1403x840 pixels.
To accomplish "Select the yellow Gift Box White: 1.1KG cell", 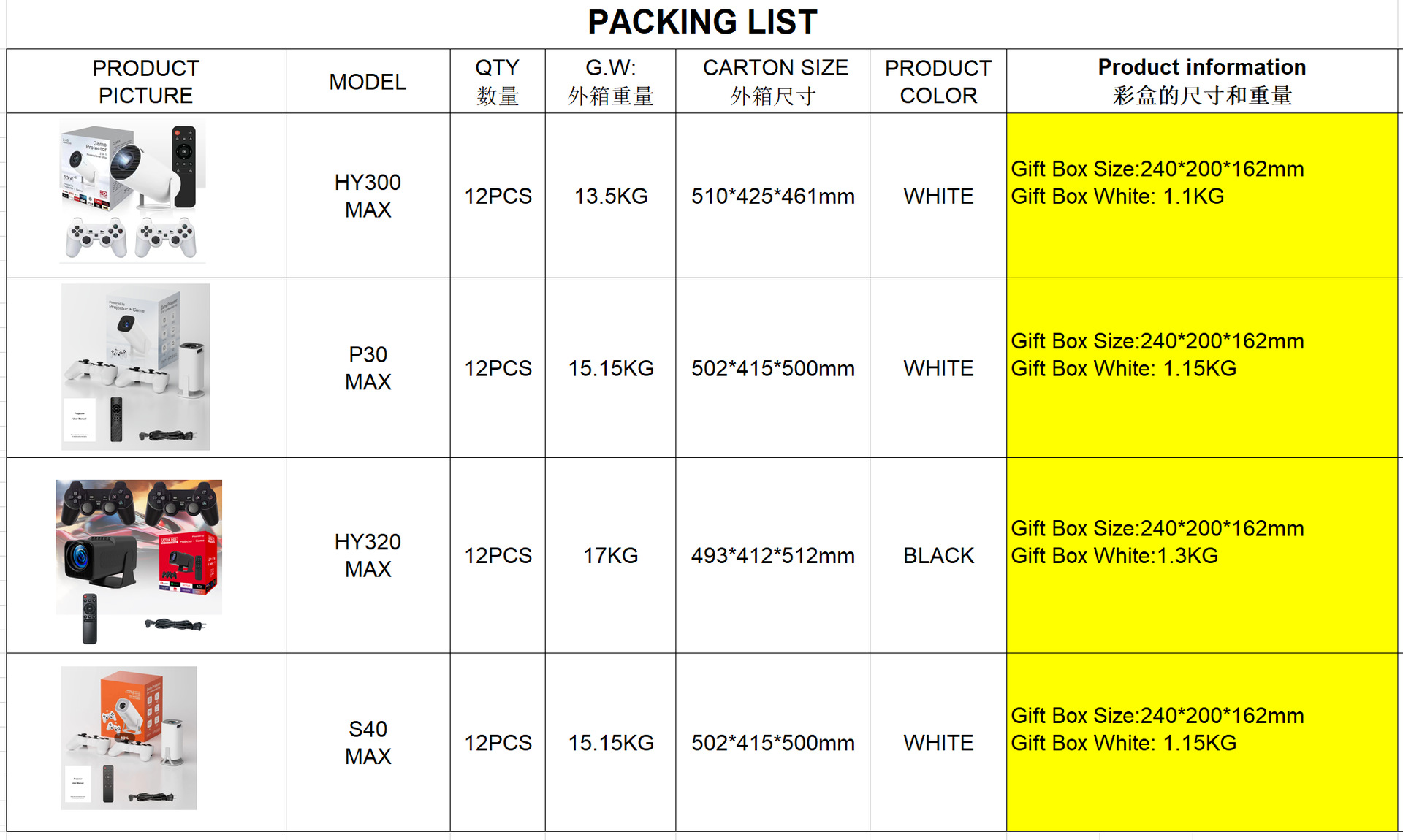I will pyautogui.click(x=1201, y=196).
